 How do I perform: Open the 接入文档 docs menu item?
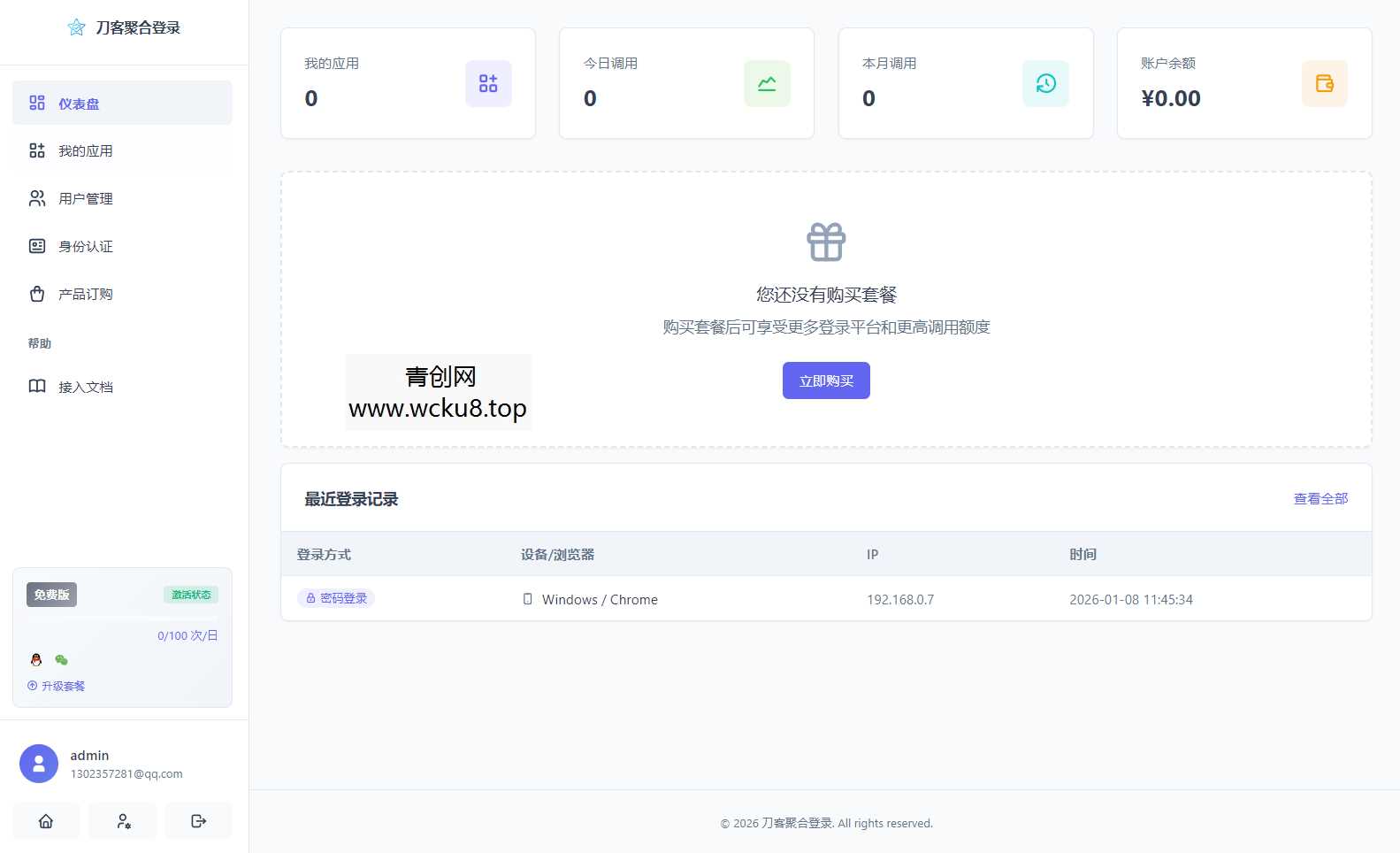point(122,387)
